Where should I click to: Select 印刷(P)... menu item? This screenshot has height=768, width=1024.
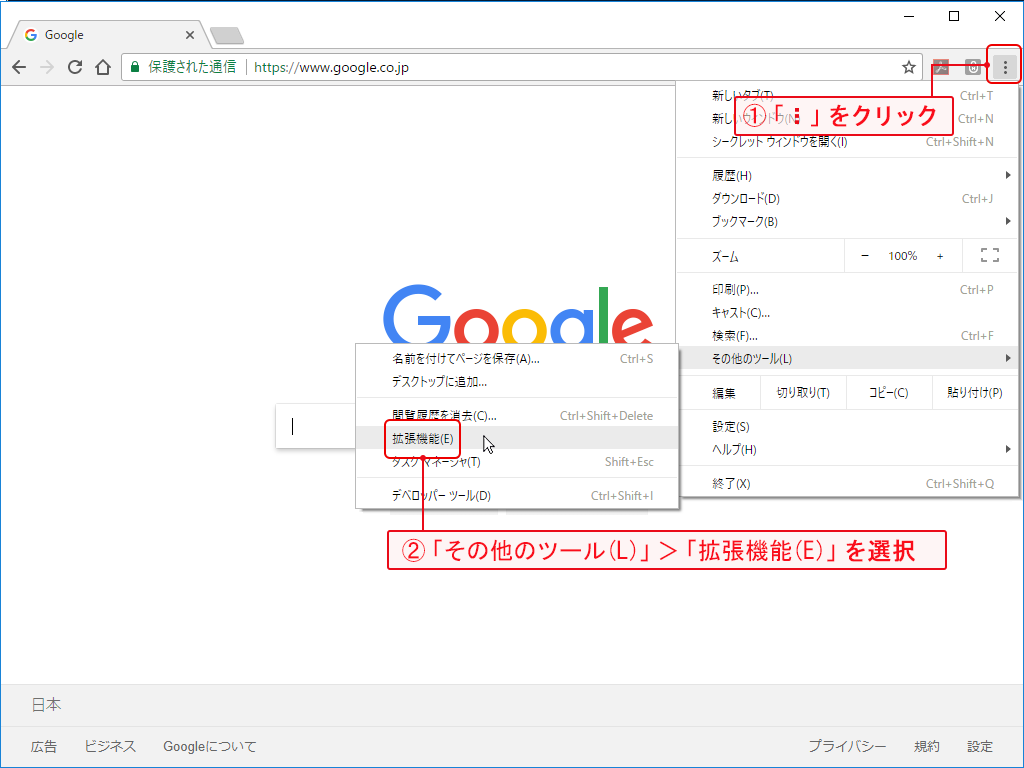[x=847, y=289]
